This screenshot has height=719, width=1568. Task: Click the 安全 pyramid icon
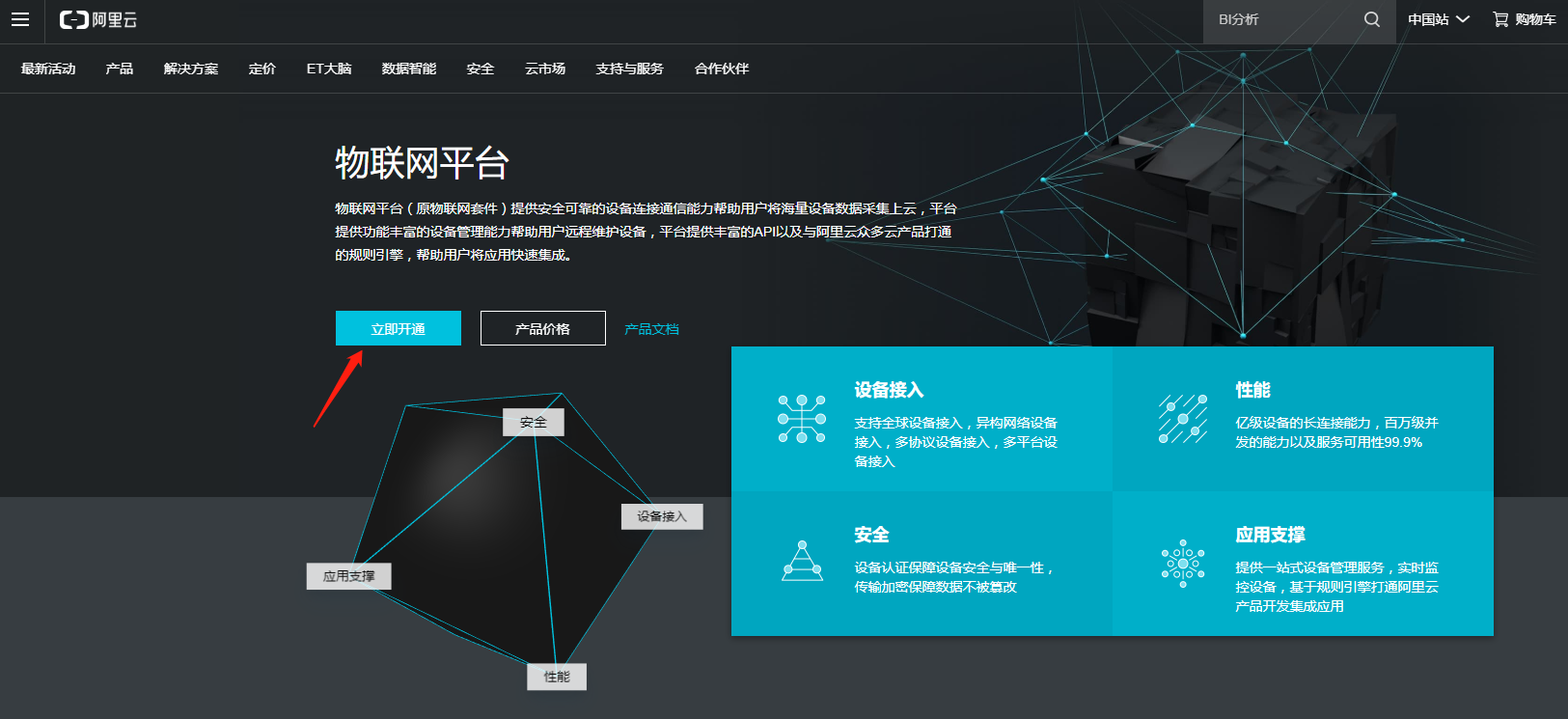(x=802, y=562)
